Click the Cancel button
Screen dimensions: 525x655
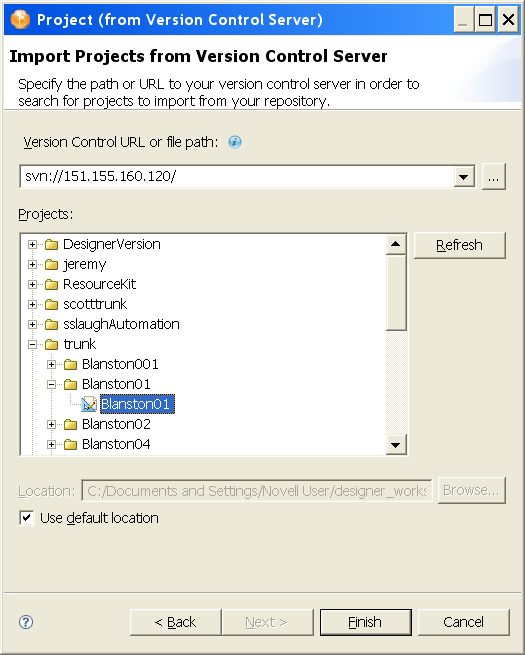click(464, 622)
